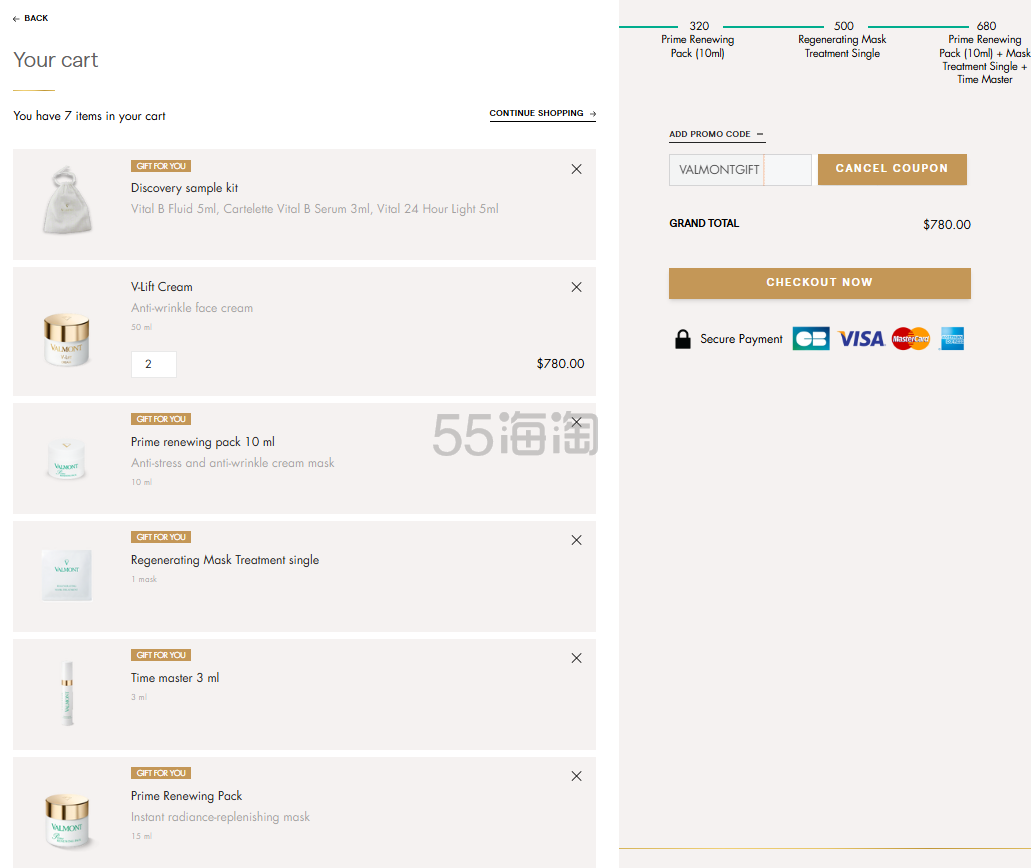Open Prime renewing pack 10 ml thumbnail
This screenshot has height=868, width=1031.
(66, 458)
